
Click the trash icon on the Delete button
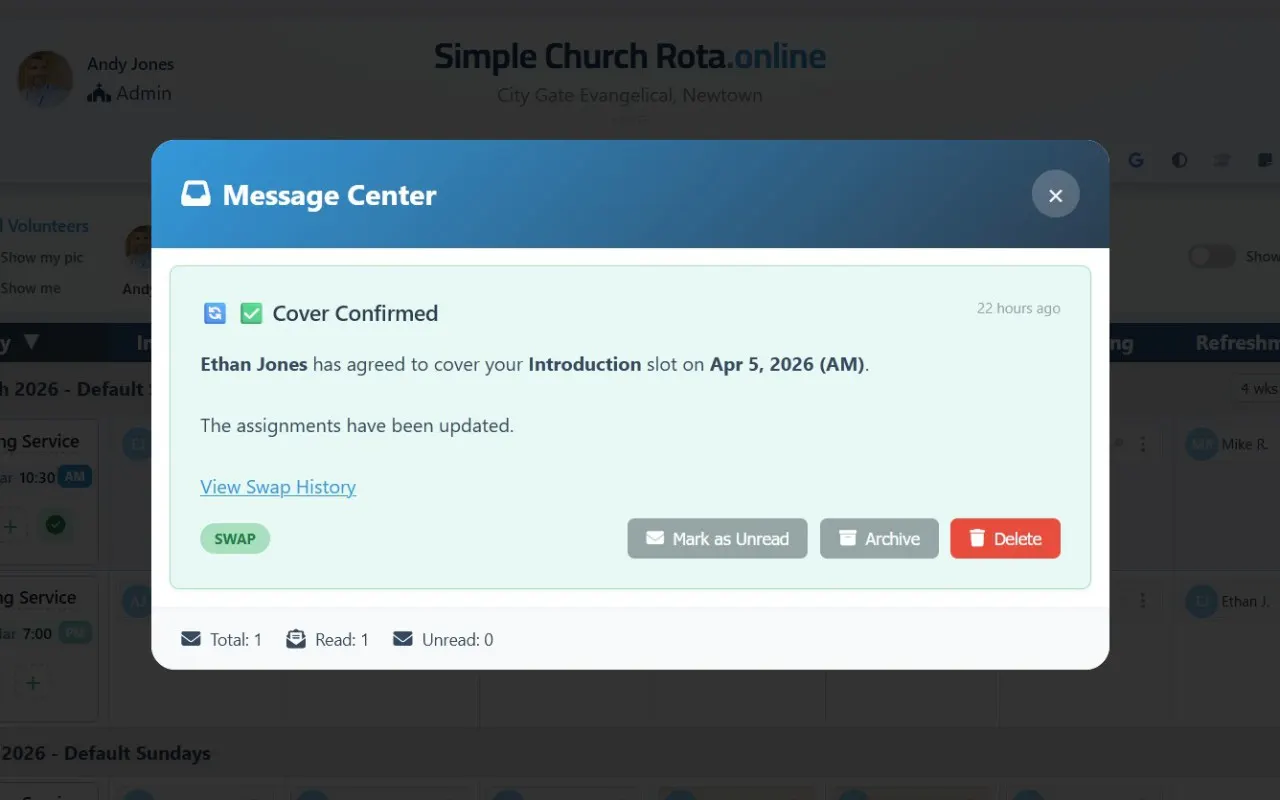[978, 538]
